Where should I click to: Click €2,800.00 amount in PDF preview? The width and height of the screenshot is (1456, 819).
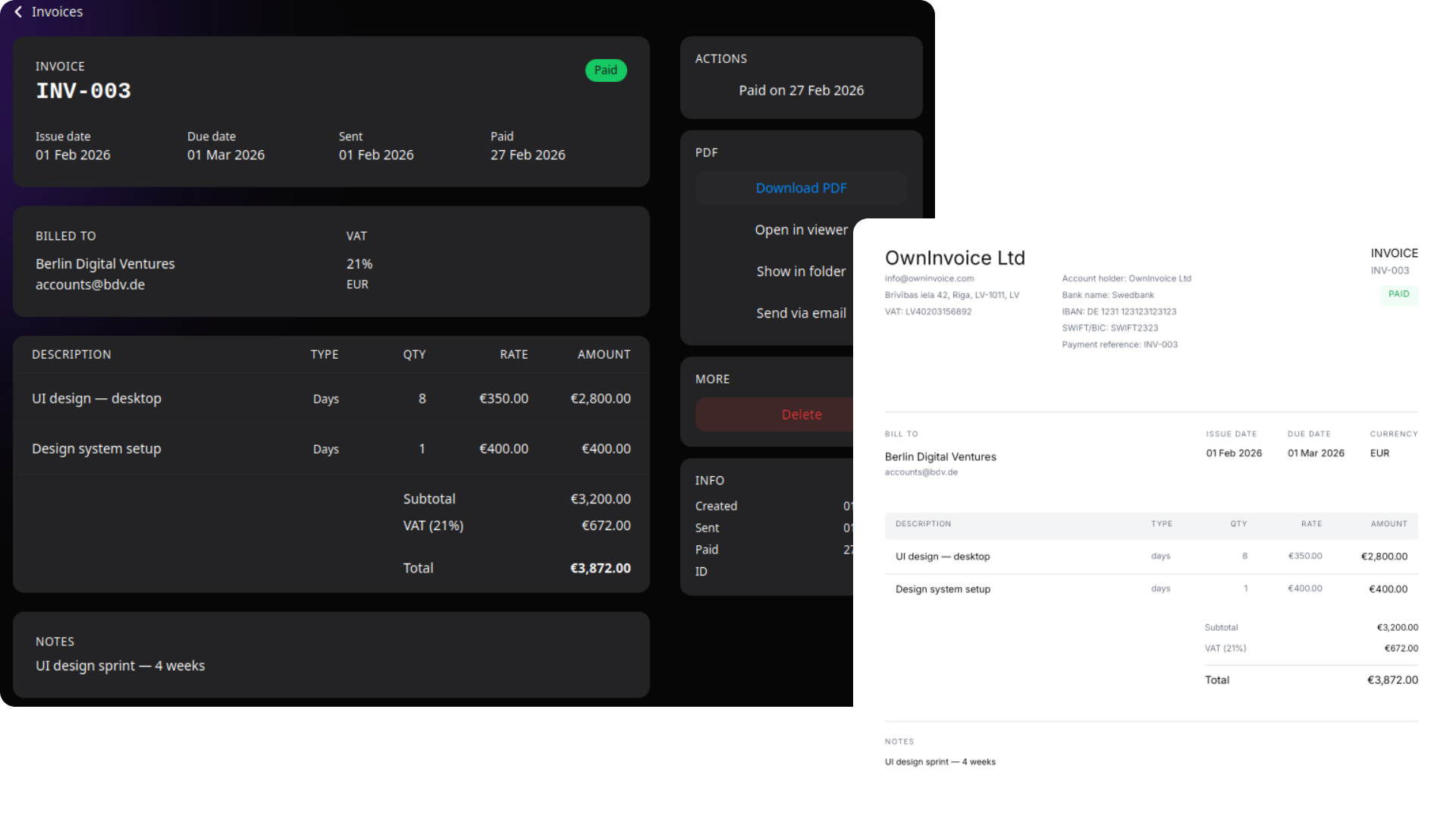point(1384,557)
